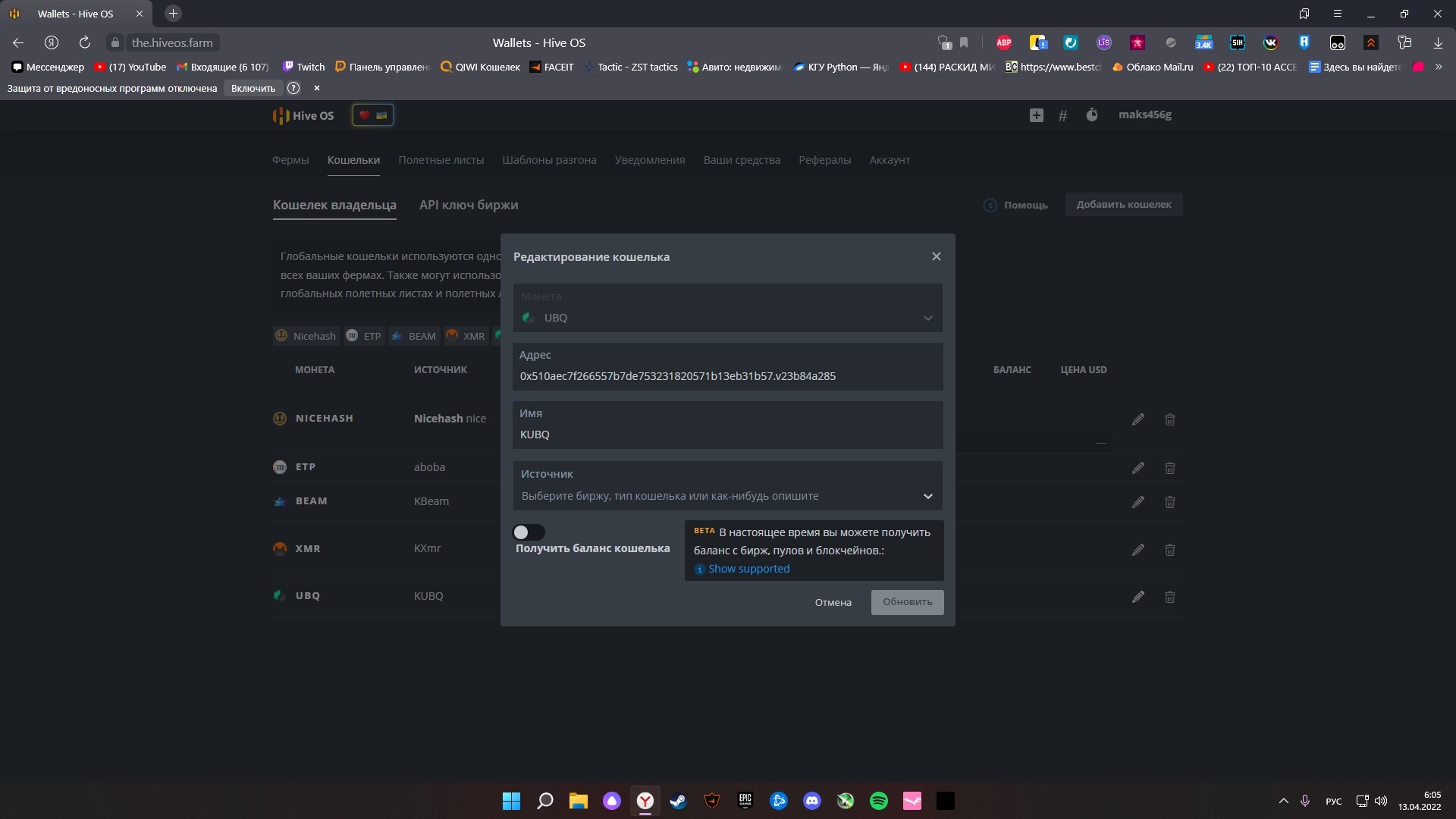Click the stopwatch icon near username
This screenshot has height=819, width=1456.
[x=1091, y=115]
